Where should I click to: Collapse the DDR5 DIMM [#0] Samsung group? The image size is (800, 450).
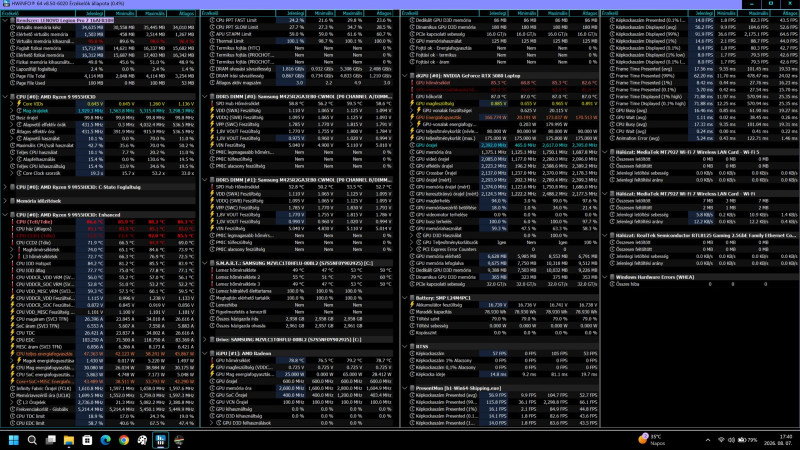(205, 96)
